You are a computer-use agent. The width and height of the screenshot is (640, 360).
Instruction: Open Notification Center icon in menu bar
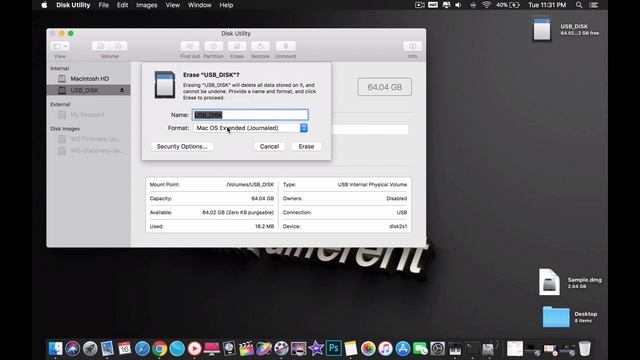coord(594,5)
